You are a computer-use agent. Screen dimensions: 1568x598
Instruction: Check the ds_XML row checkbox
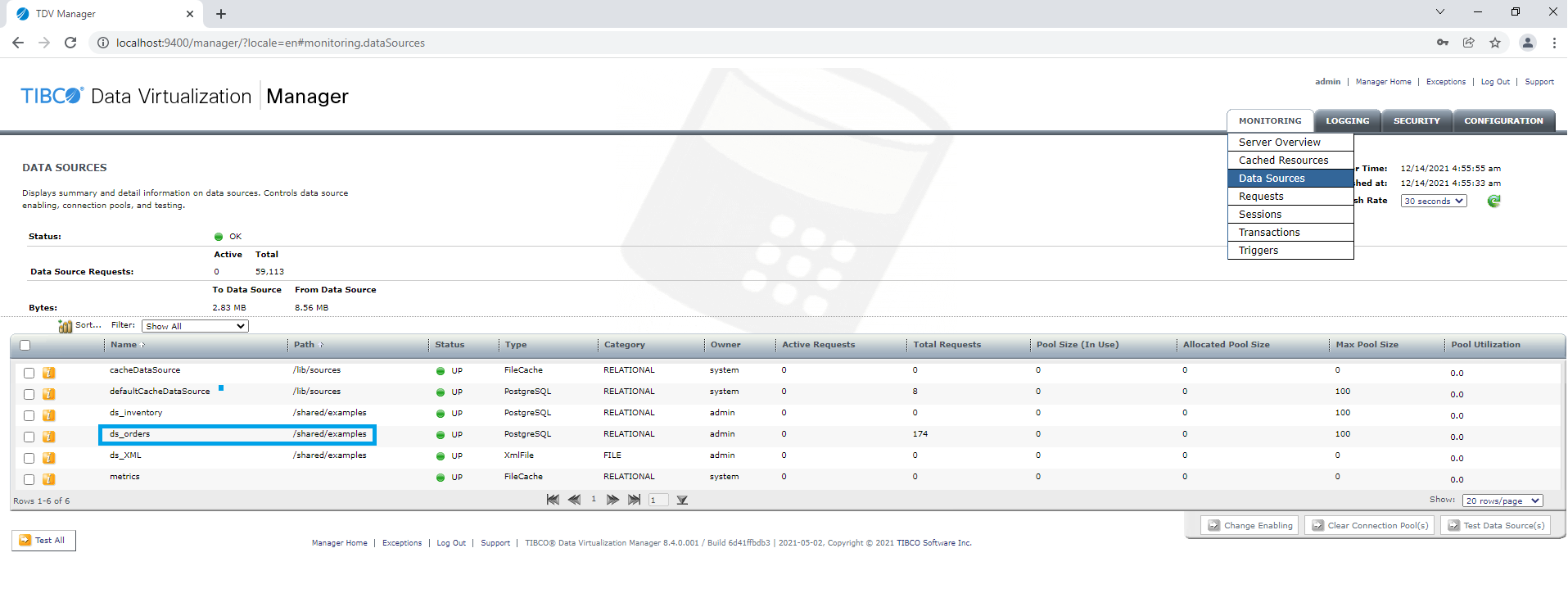click(29, 458)
